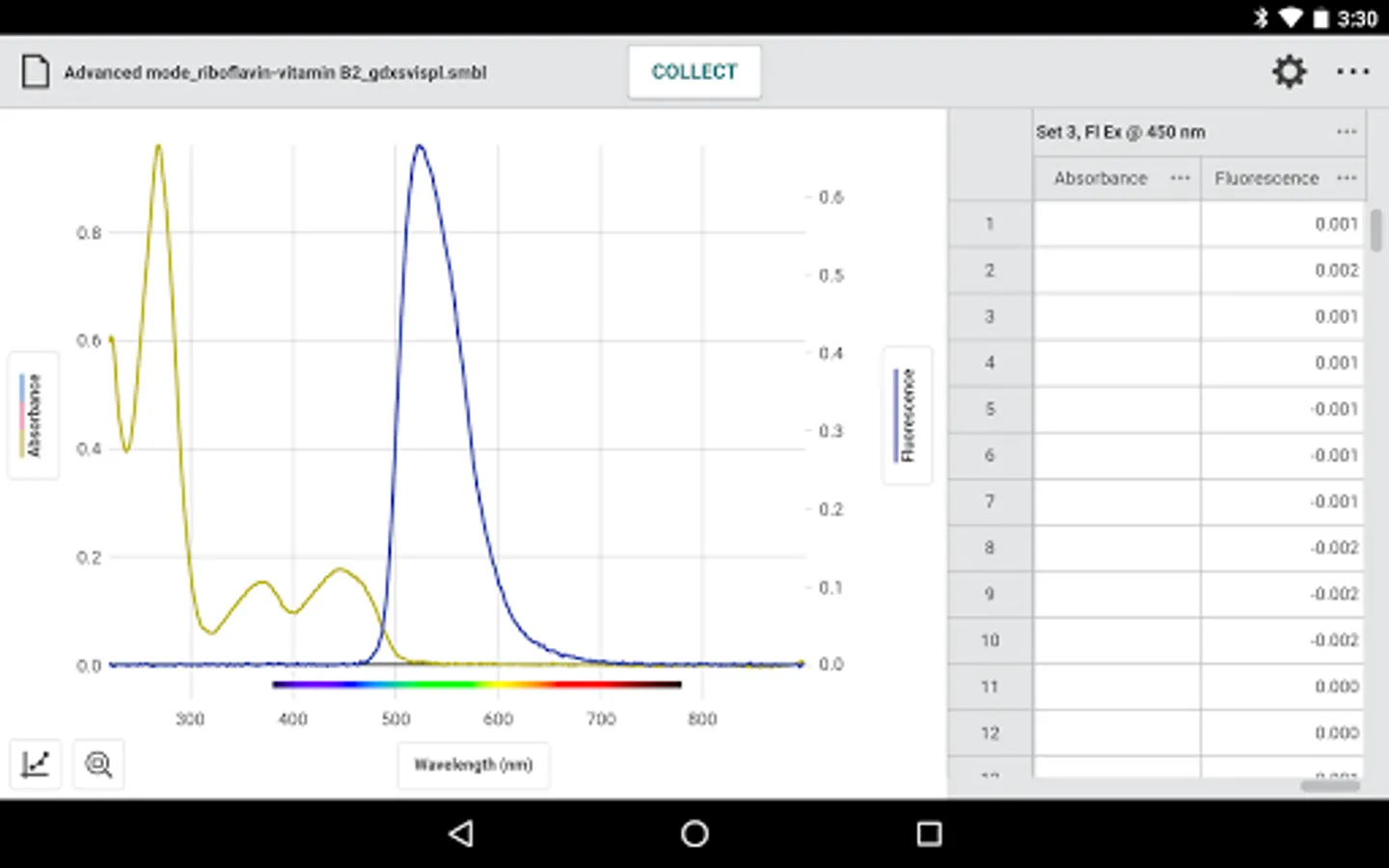Select row 8 header
This screenshot has height=868, width=1389.
click(x=990, y=548)
